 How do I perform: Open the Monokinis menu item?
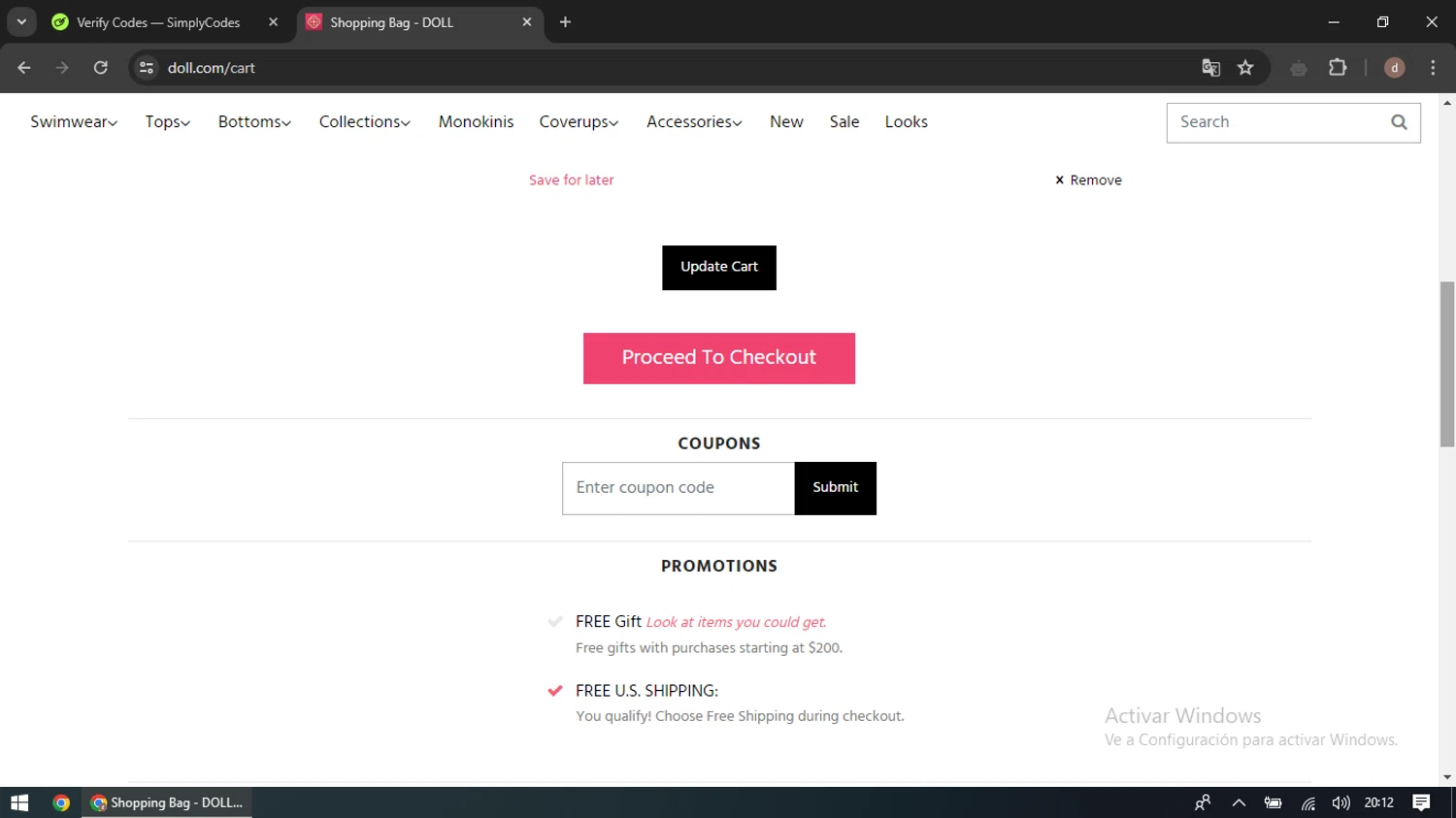coord(476,121)
